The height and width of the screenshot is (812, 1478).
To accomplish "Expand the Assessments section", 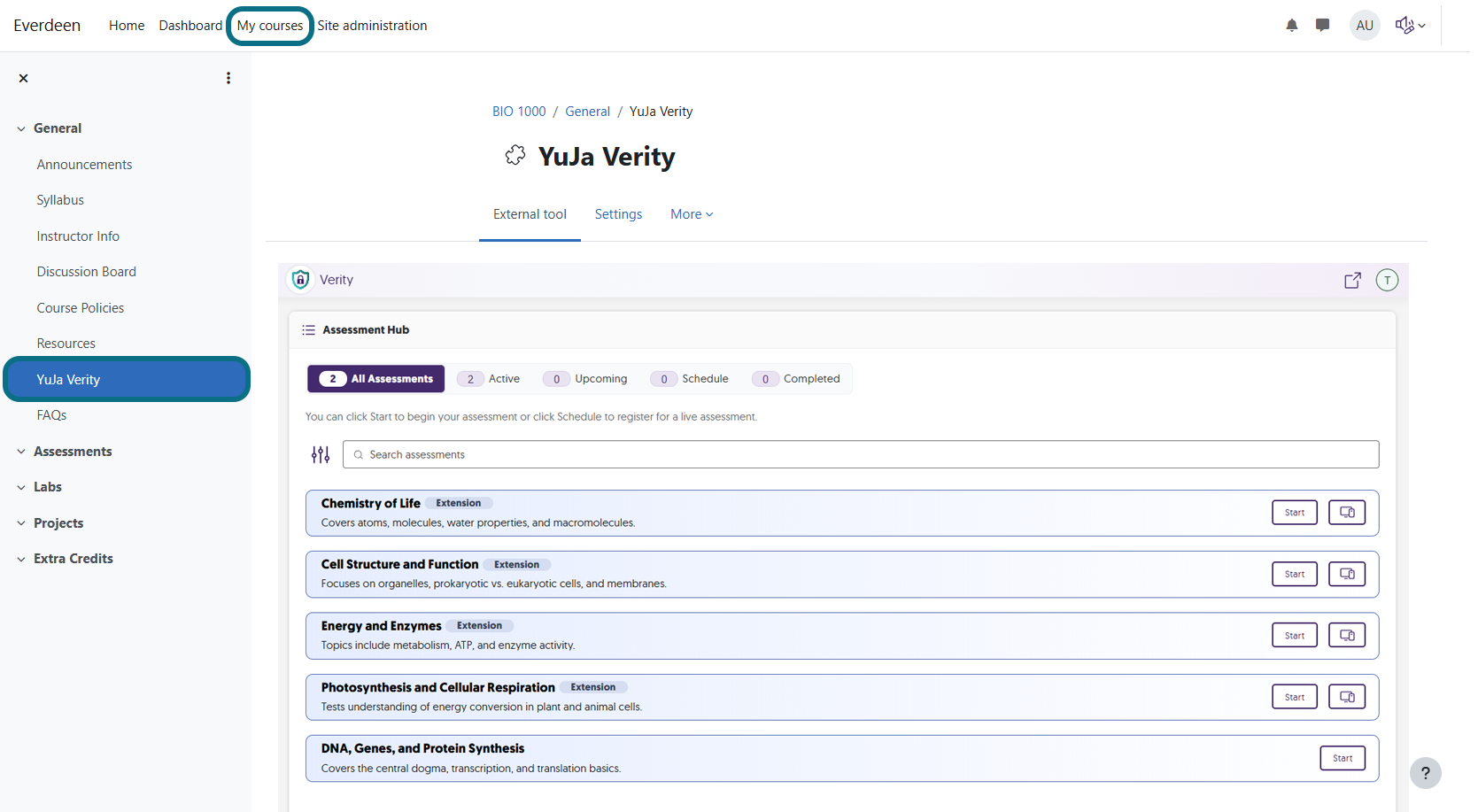I will pyautogui.click(x=21, y=452).
